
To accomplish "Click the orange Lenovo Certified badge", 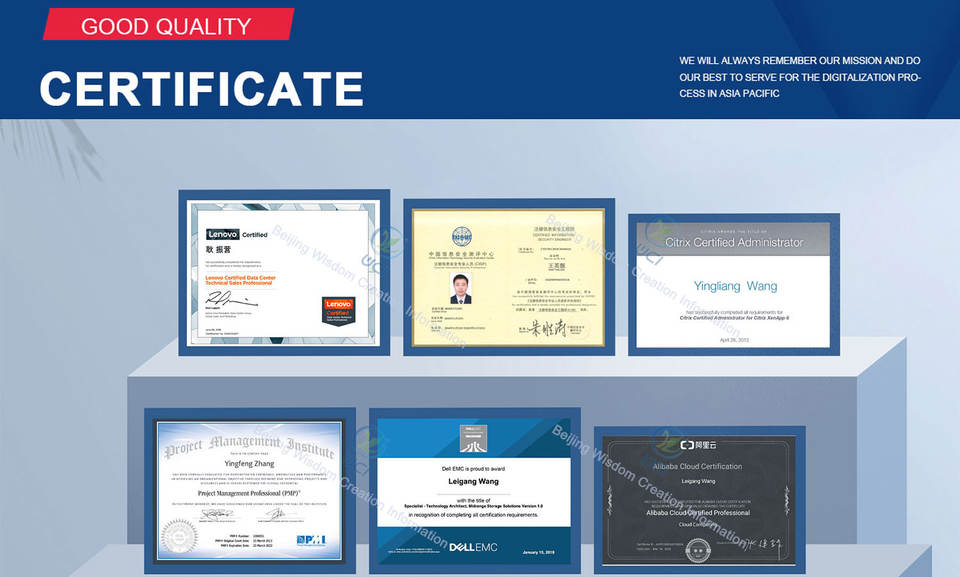I will point(339,311).
